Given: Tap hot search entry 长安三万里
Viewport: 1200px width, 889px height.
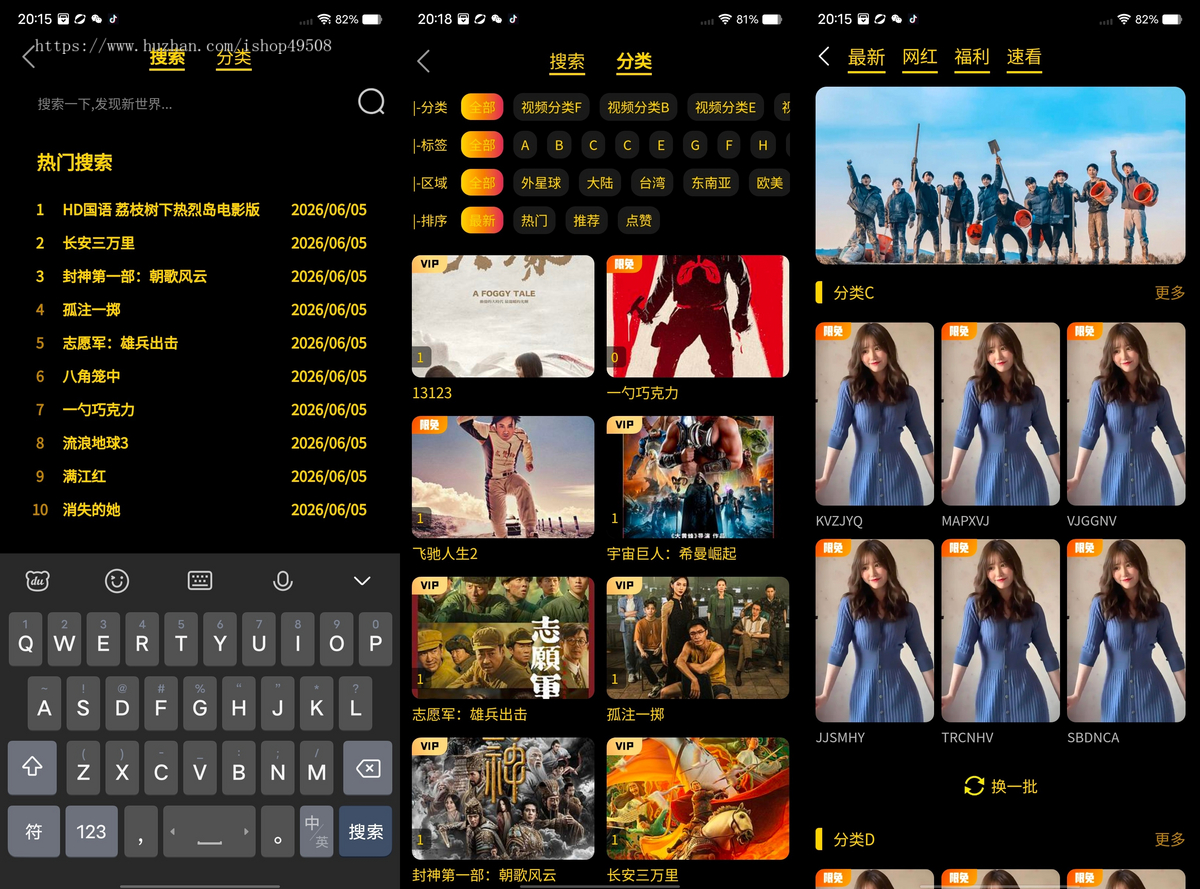Looking at the screenshot, I should [x=99, y=243].
